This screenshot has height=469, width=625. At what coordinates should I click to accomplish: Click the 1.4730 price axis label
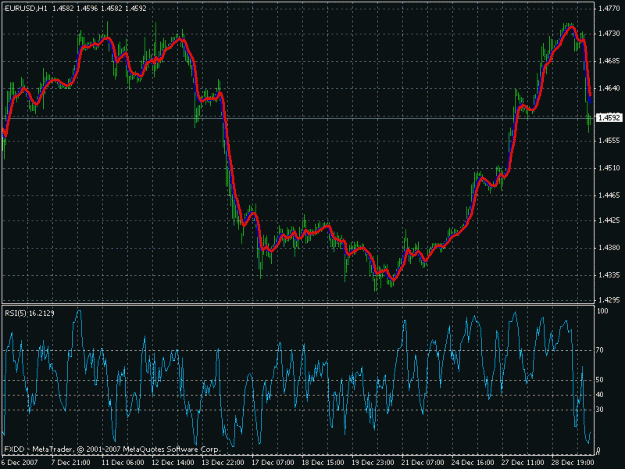tap(609, 34)
